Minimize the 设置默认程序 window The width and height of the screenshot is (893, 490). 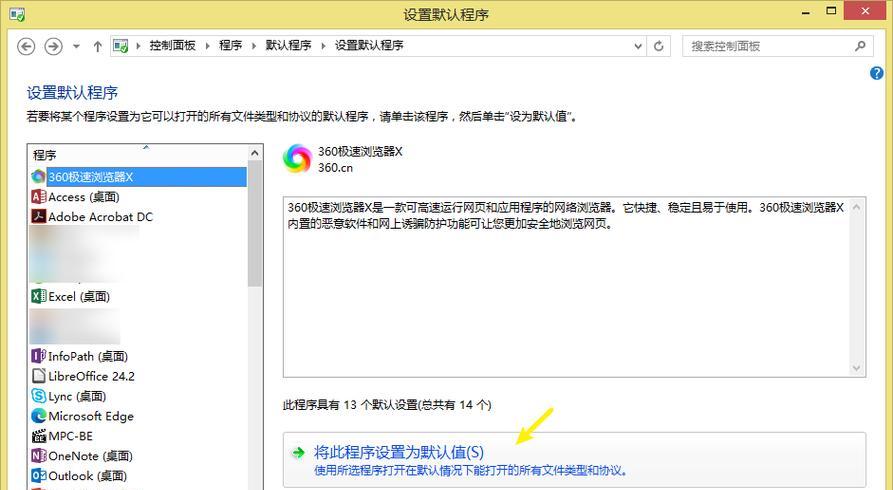tap(806, 12)
